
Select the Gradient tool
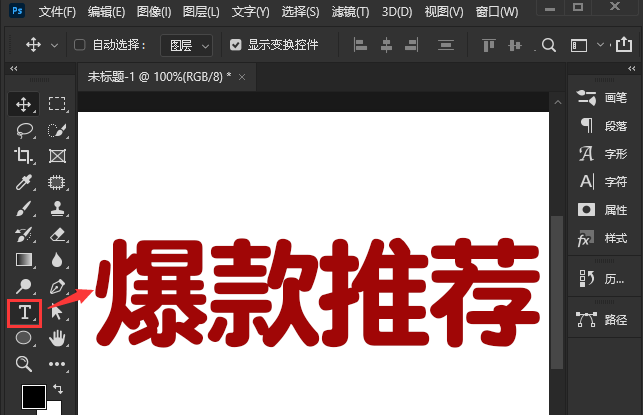tap(24, 260)
